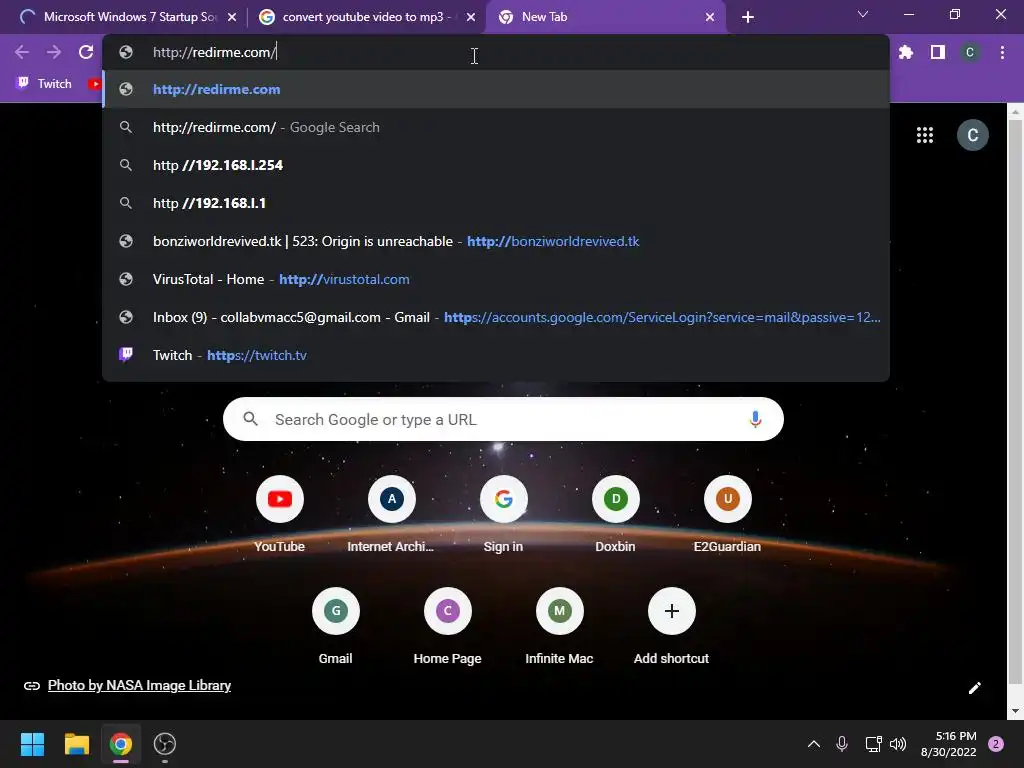The image size is (1024, 768).
Task: Open the notification count badge
Action: pos(996,744)
